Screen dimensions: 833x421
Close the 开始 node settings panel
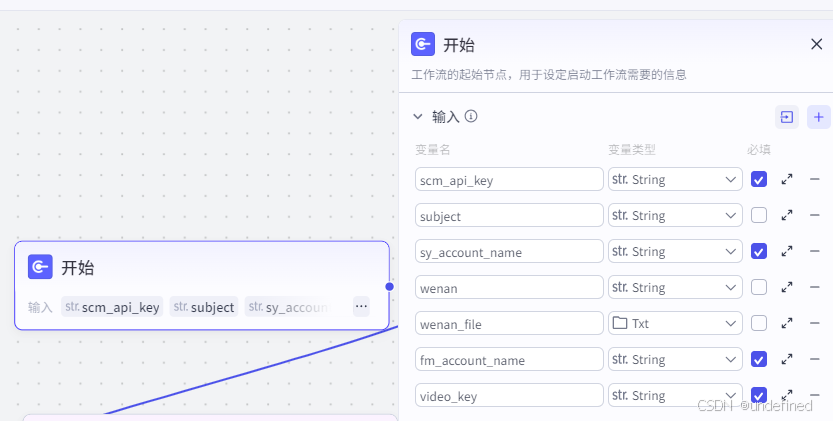(x=817, y=44)
